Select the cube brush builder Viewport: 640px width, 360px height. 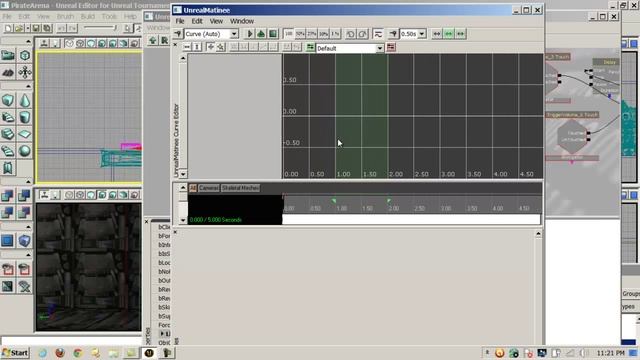8,100
